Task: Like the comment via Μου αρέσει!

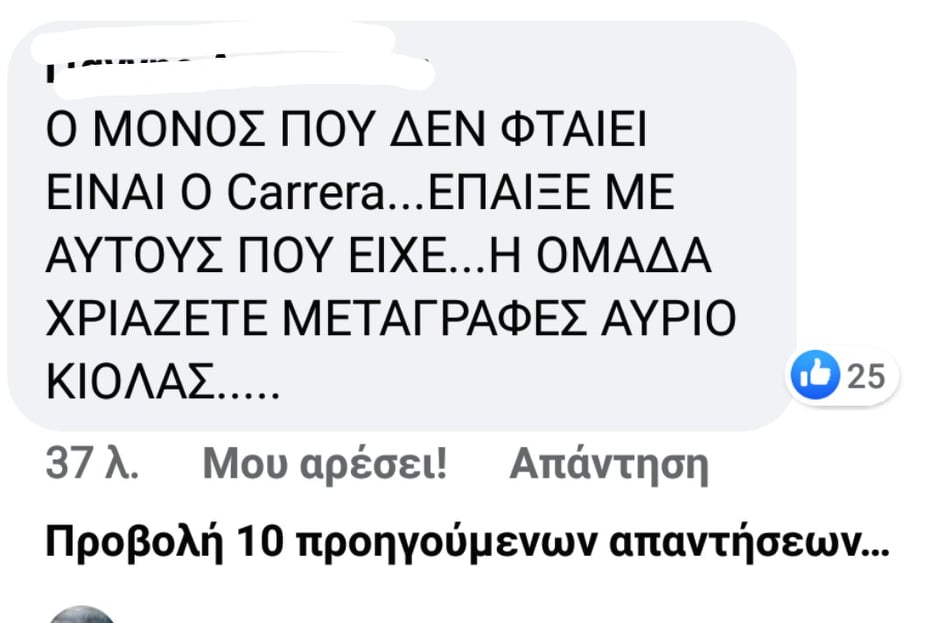Action: pos(325,464)
